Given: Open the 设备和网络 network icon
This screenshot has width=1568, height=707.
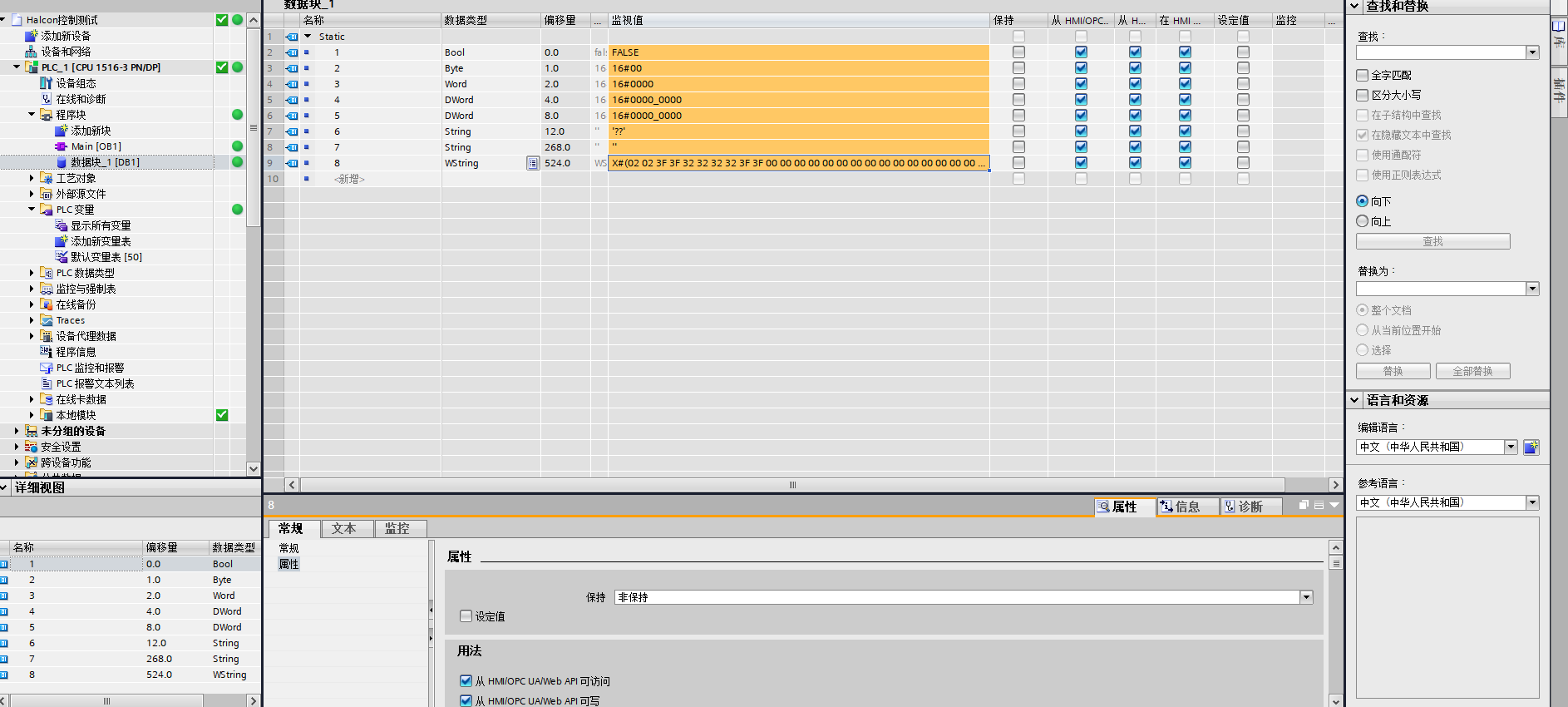Looking at the screenshot, I should 32,52.
